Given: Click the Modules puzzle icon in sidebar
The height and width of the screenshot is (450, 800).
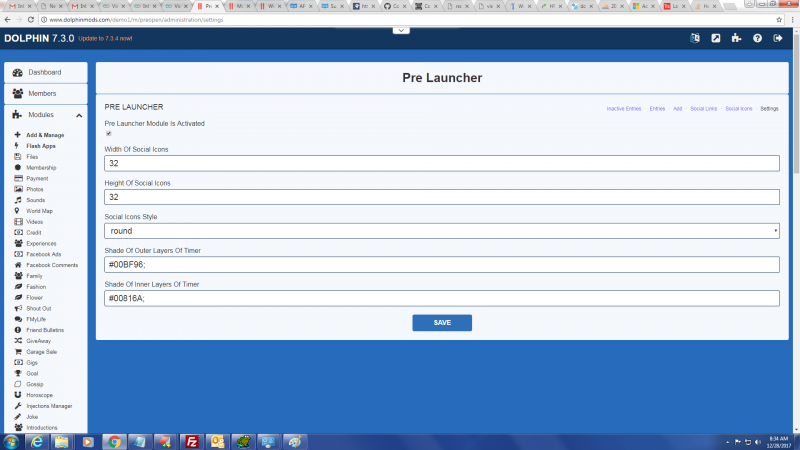Looking at the screenshot, I should [17, 115].
